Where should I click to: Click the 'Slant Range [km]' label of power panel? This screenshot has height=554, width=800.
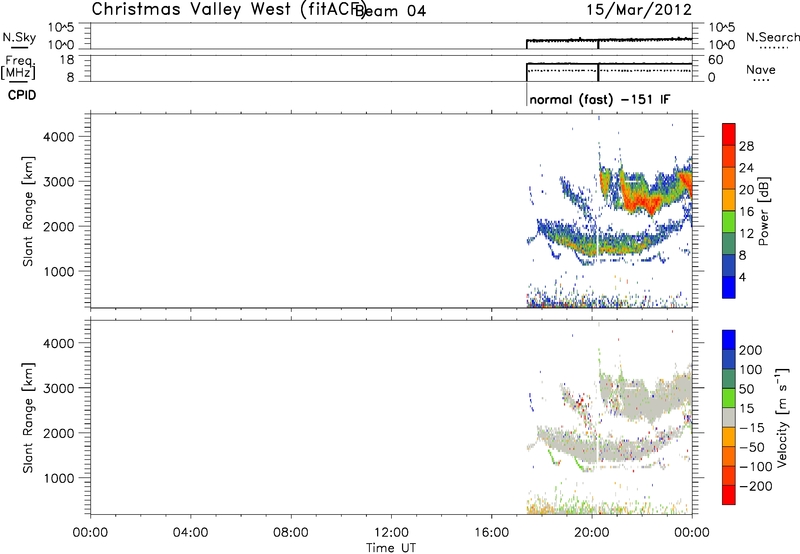click(x=28, y=211)
